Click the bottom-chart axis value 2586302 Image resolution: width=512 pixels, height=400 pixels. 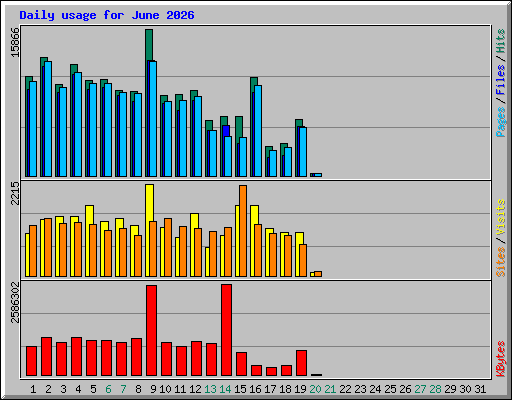(15, 302)
